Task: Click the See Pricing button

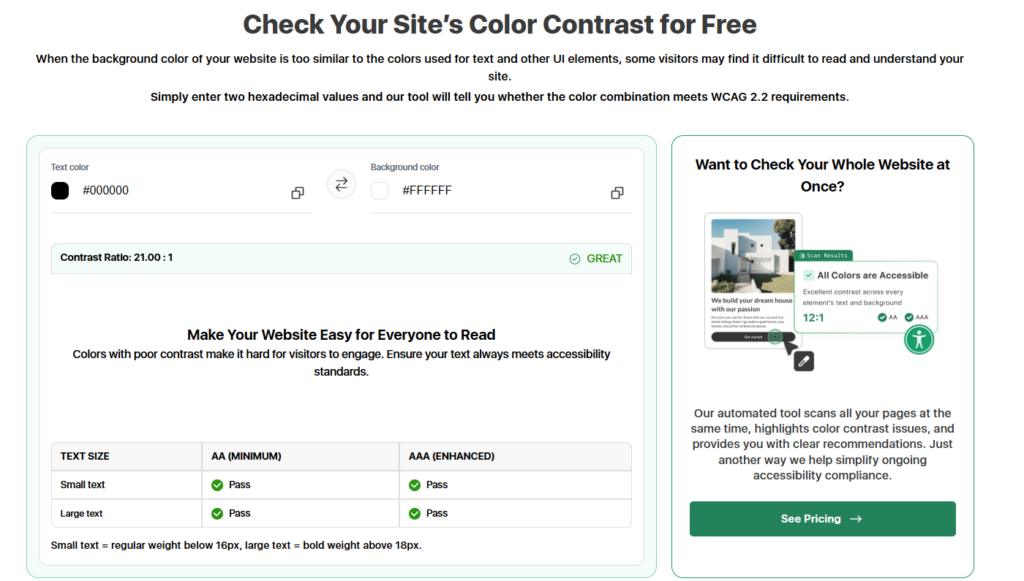Action: (x=822, y=519)
